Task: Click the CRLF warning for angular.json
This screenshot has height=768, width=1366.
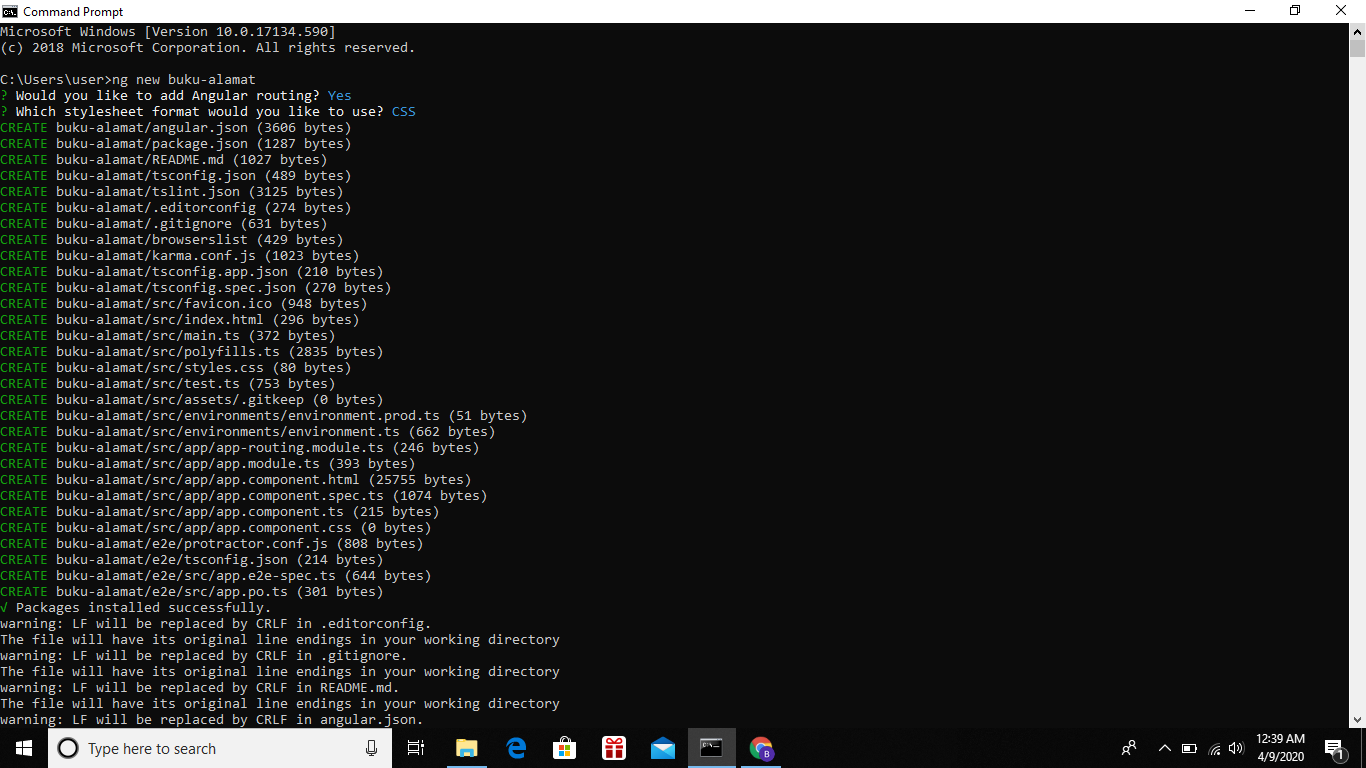Action: [x=212, y=719]
